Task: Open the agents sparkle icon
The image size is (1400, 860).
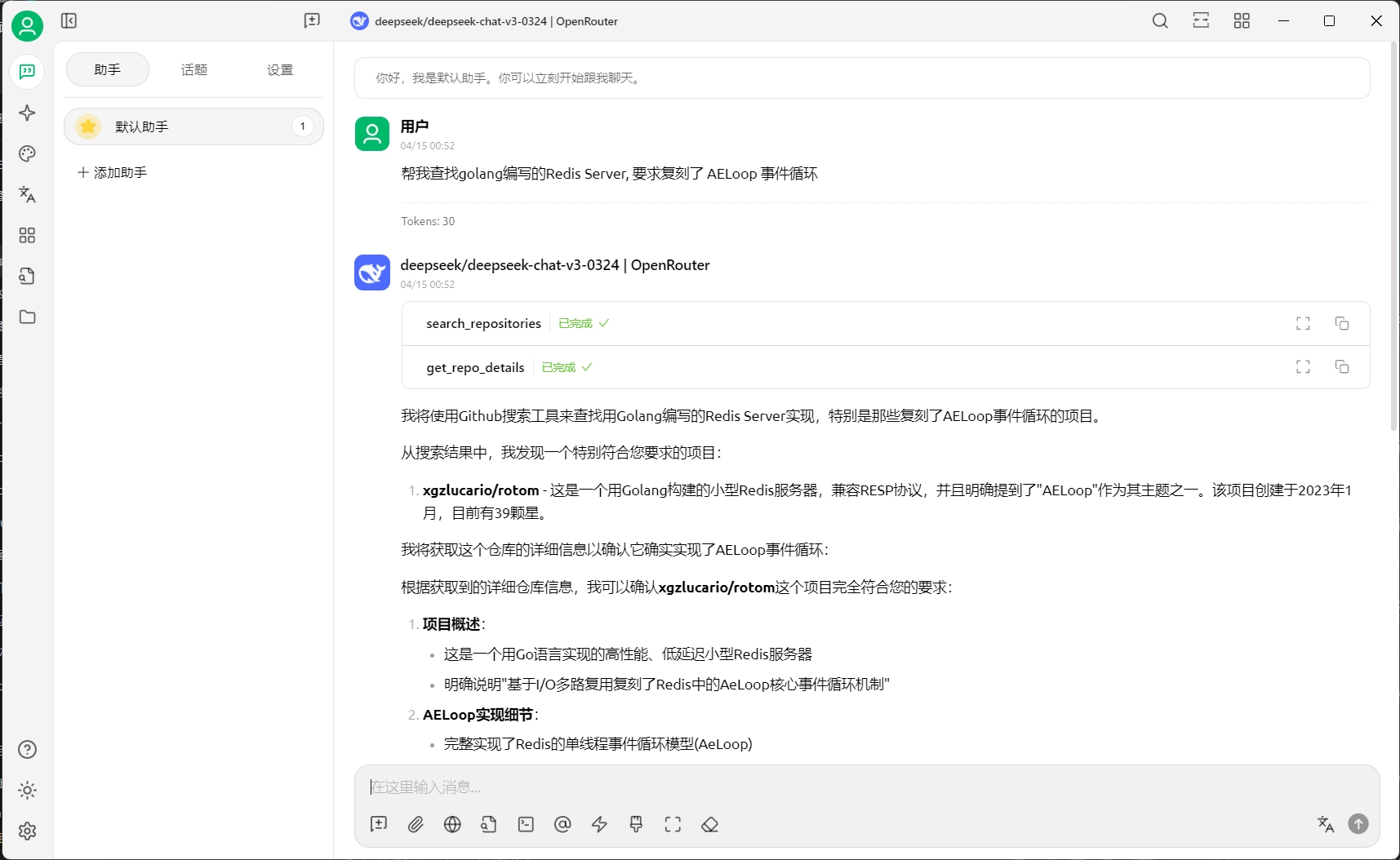Action: click(x=27, y=113)
